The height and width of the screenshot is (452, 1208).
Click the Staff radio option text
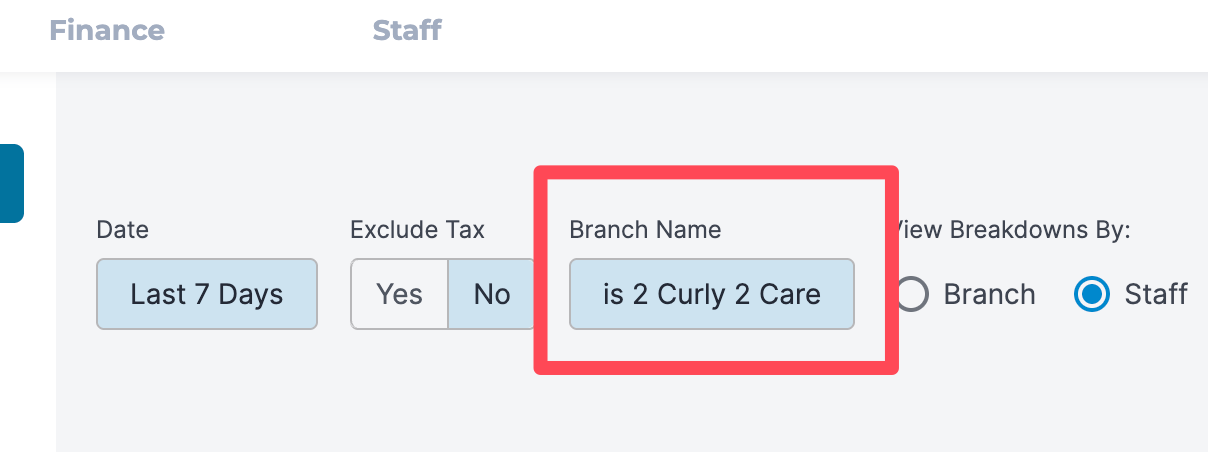pos(1156,294)
